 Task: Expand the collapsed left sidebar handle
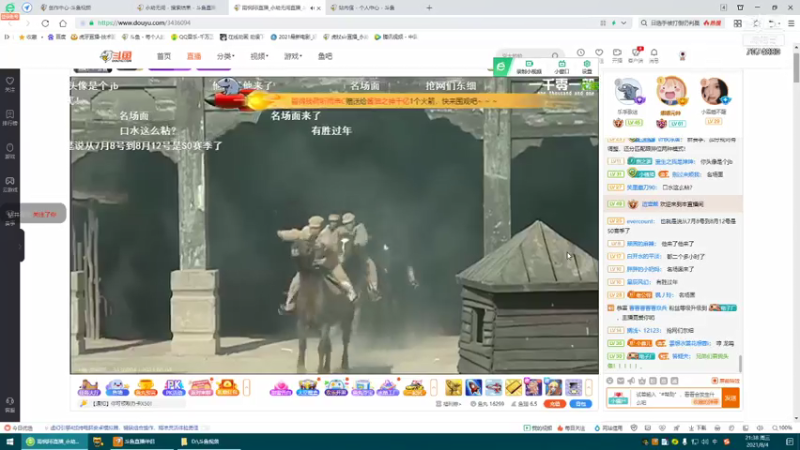[x=20, y=246]
